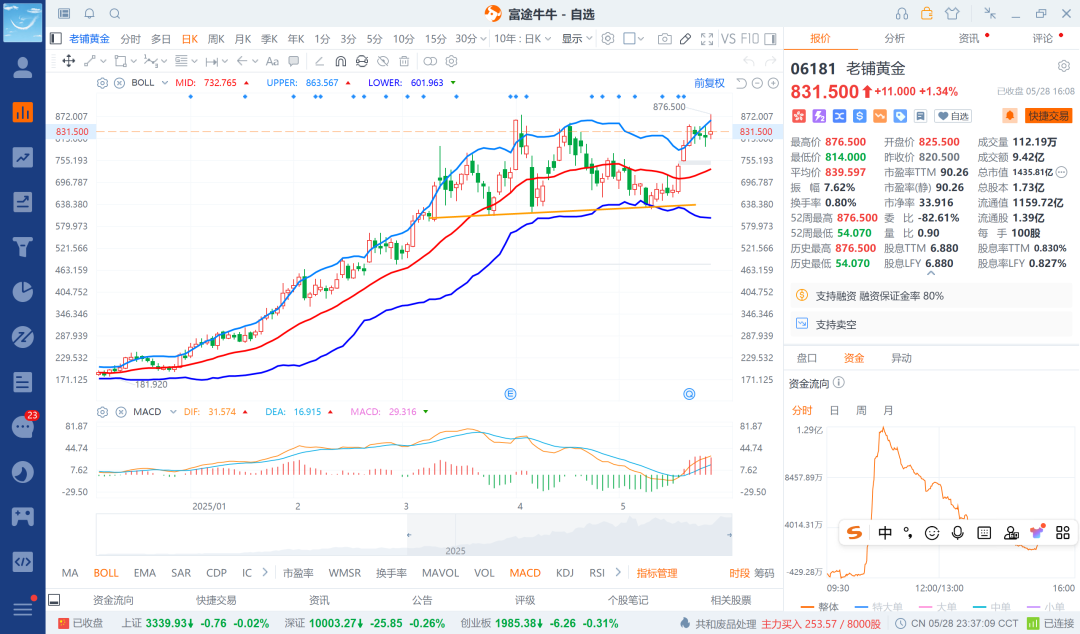1080x634 pixels.
Task: Open the stock note icon beside 自选
Action: [920, 116]
